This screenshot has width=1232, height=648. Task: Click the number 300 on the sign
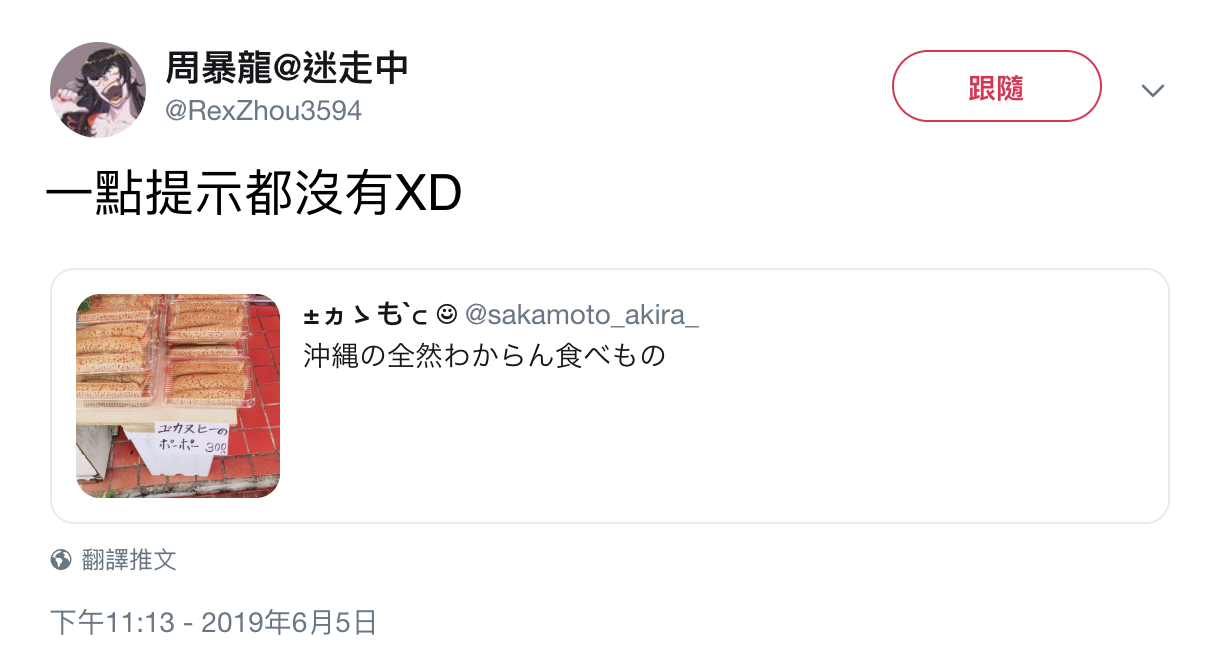click(216, 449)
